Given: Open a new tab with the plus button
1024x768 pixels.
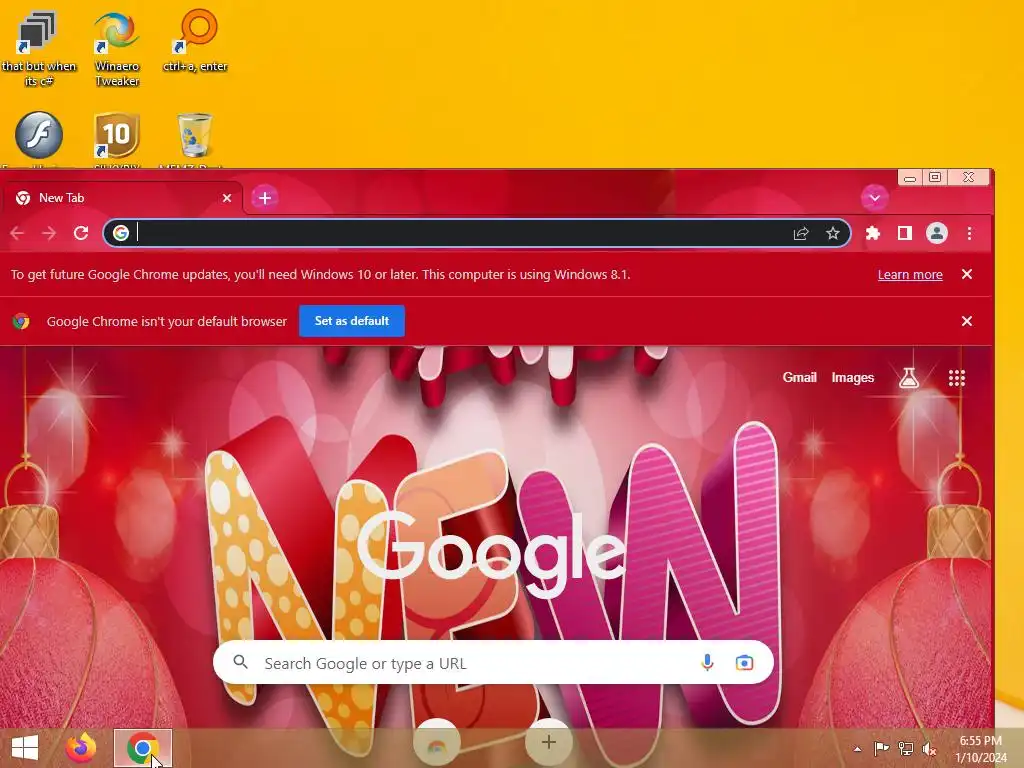Looking at the screenshot, I should pos(264,197).
